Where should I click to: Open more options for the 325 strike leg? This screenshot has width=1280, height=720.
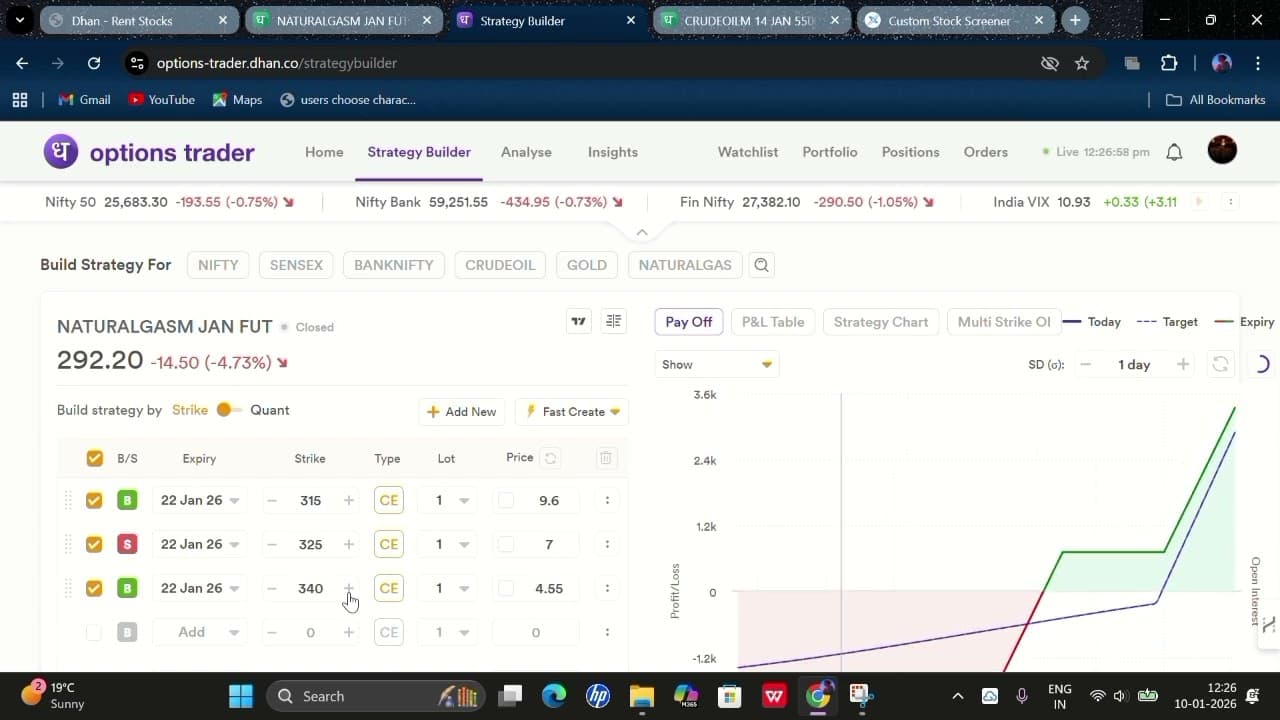[607, 544]
